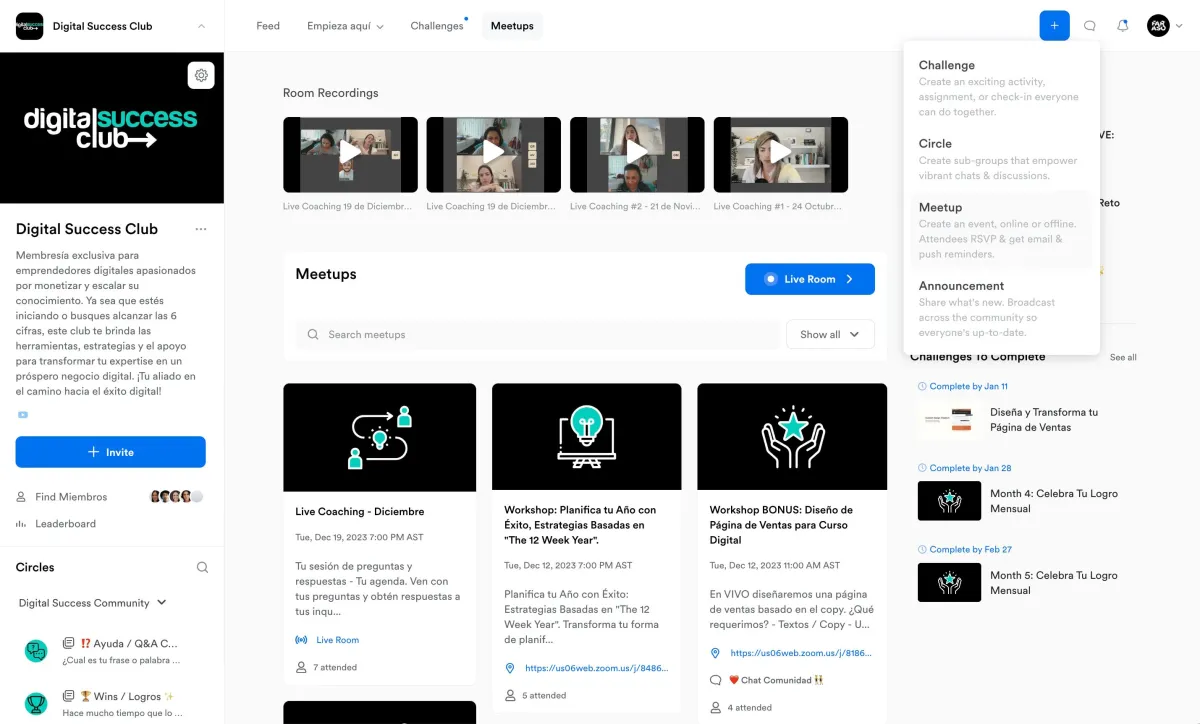Click the Complete by Jan 11 label
The height and width of the screenshot is (724, 1200).
(x=968, y=386)
